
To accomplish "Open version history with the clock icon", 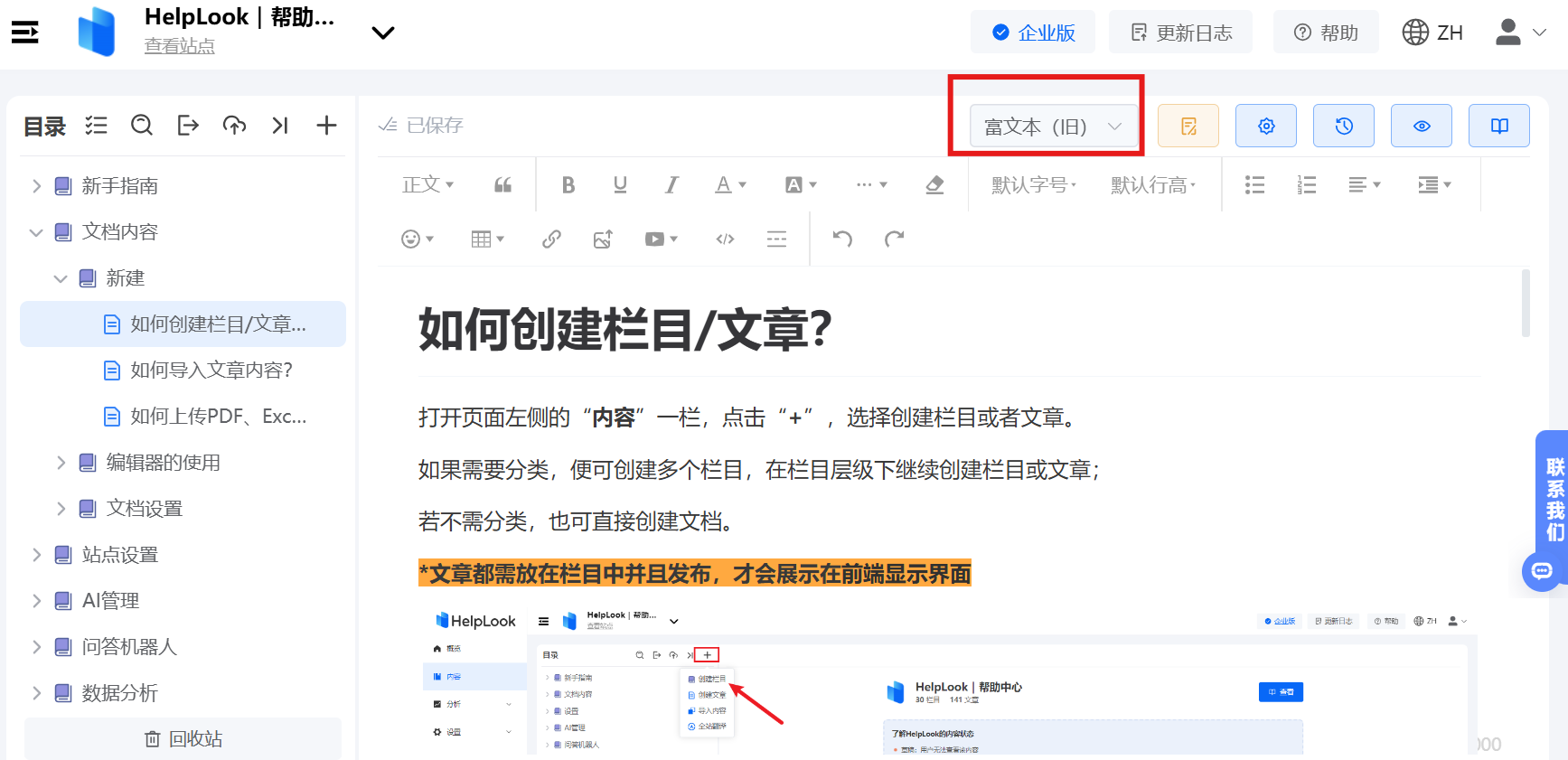I will [x=1344, y=127].
